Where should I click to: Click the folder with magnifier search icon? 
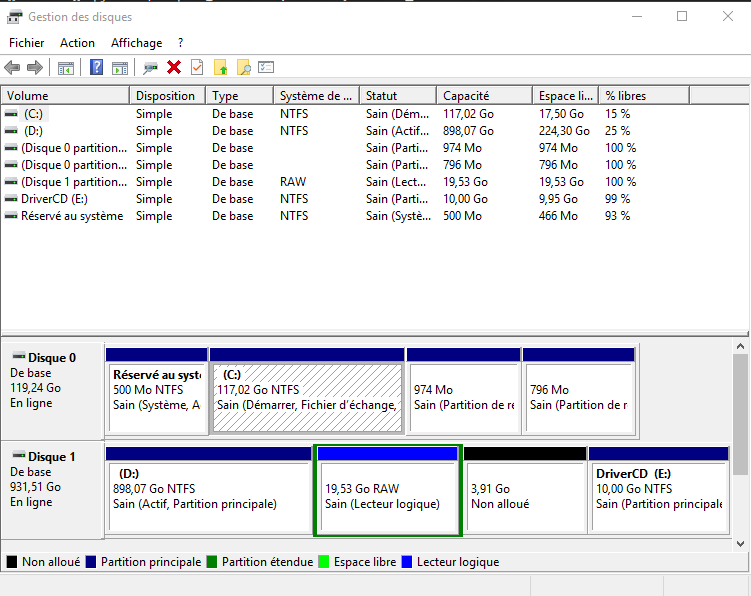pos(243,68)
